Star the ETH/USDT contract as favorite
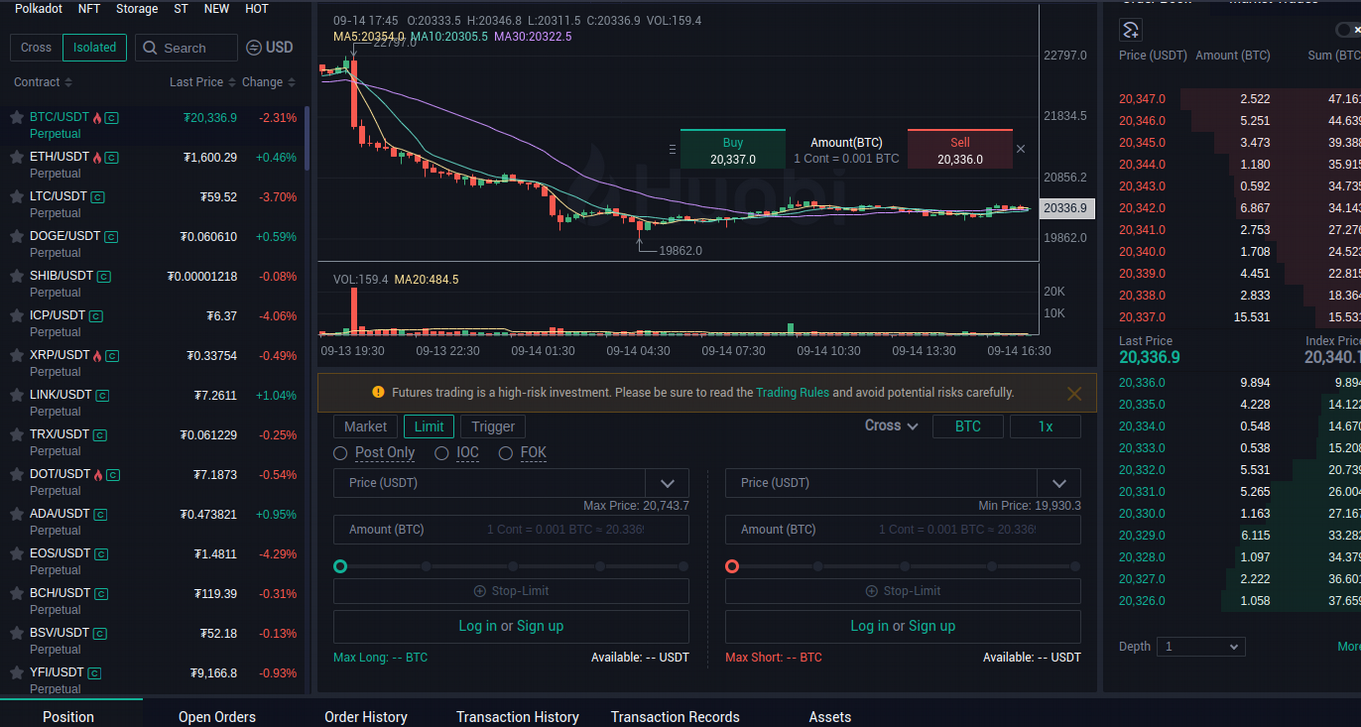The image size is (1361, 727). [17, 157]
